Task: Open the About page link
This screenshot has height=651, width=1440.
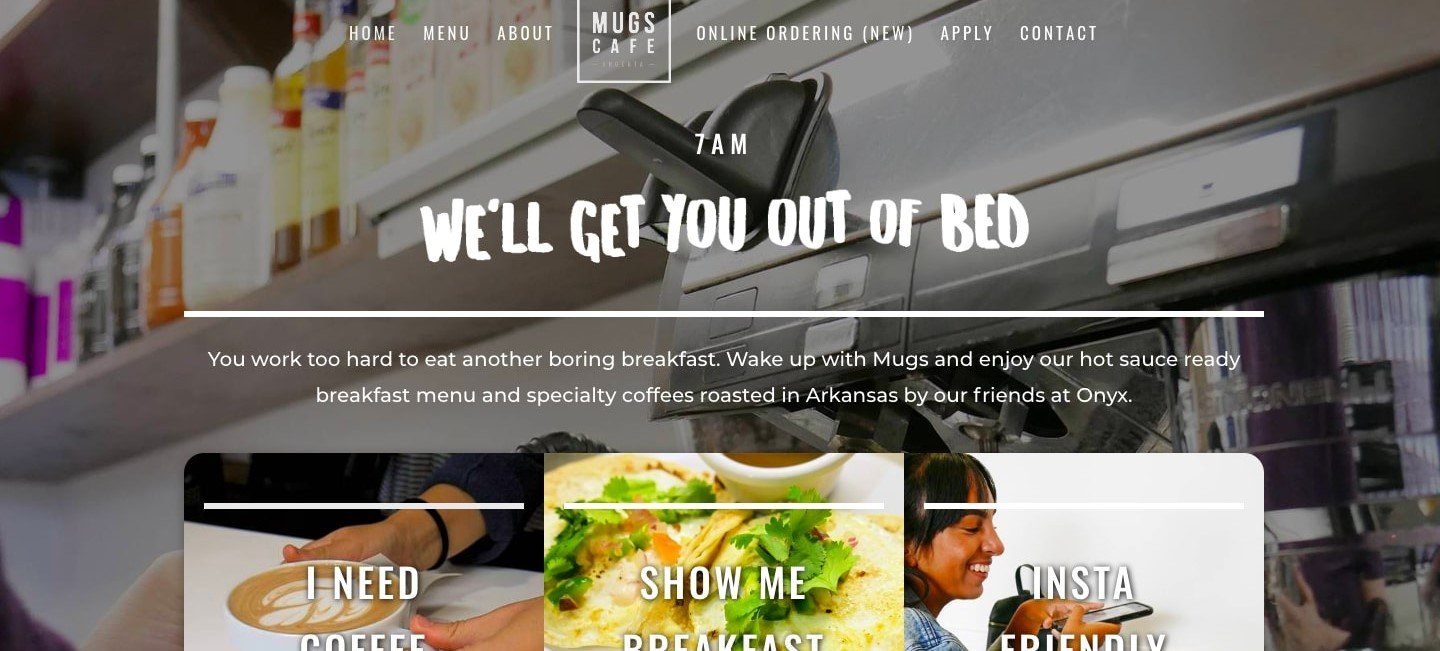Action: [525, 33]
